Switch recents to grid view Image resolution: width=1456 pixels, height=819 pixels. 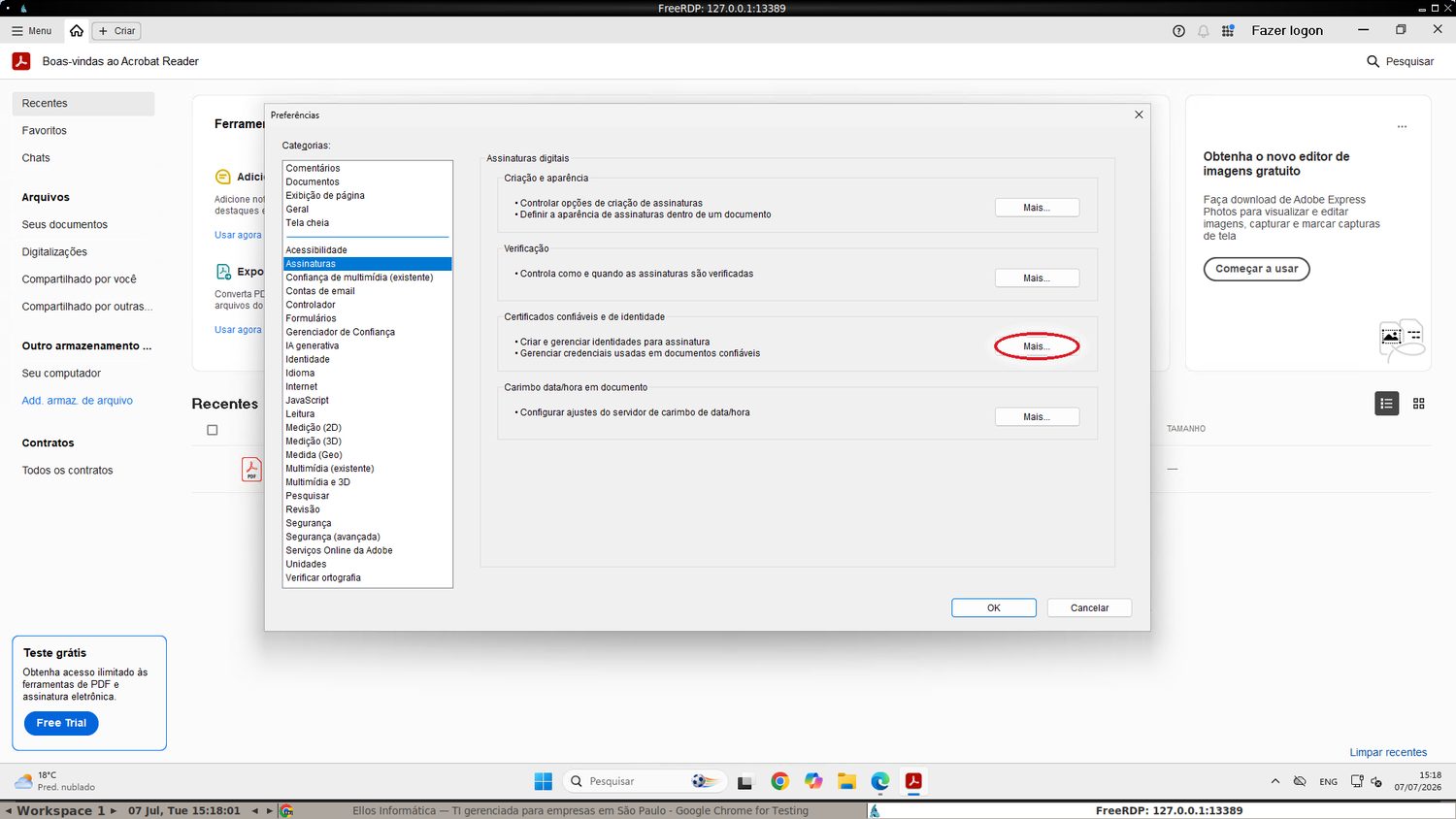[x=1418, y=404]
